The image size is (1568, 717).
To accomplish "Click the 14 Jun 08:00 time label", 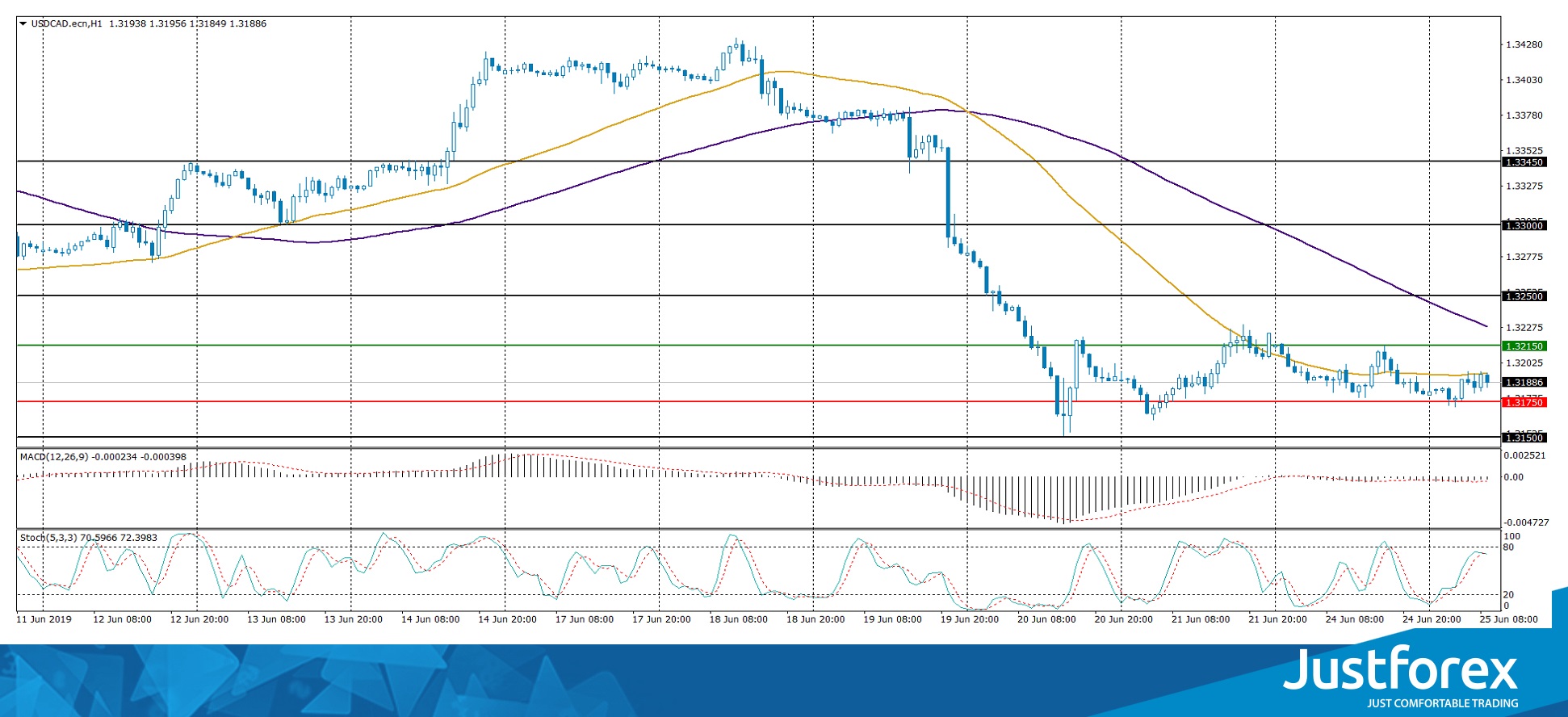I will [x=430, y=619].
